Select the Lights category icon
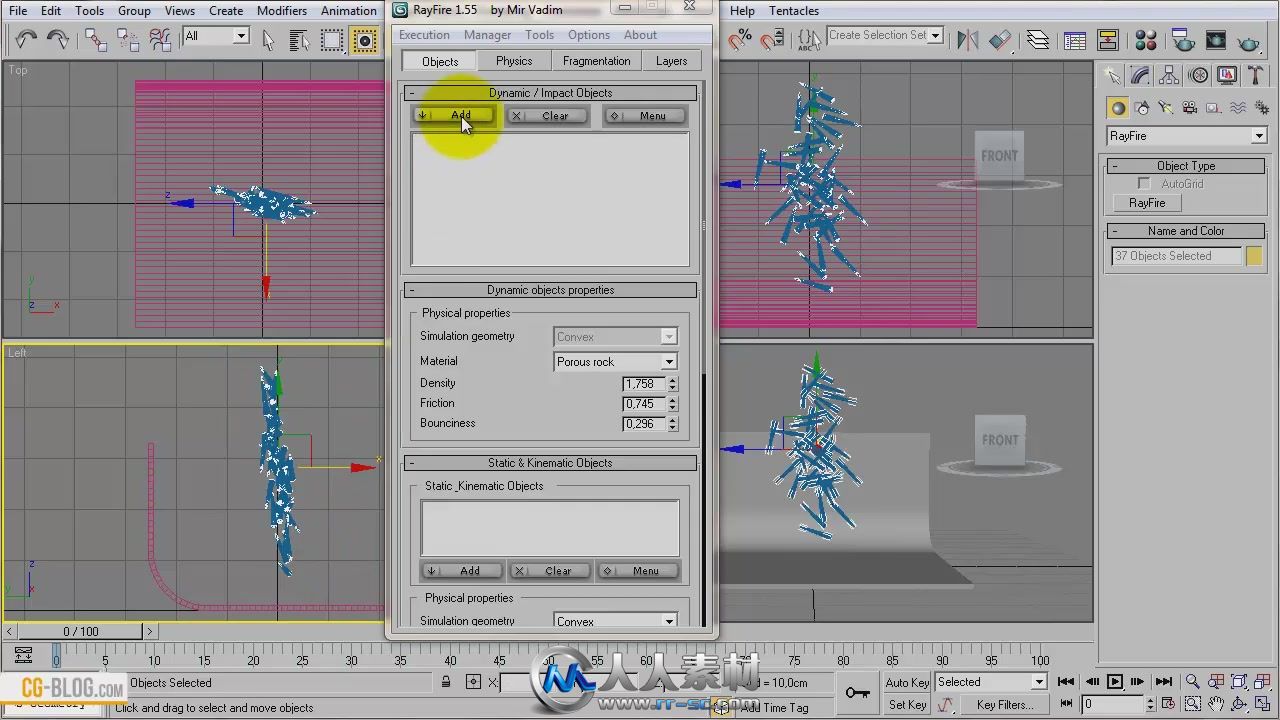The height and width of the screenshot is (720, 1280). 1166,108
